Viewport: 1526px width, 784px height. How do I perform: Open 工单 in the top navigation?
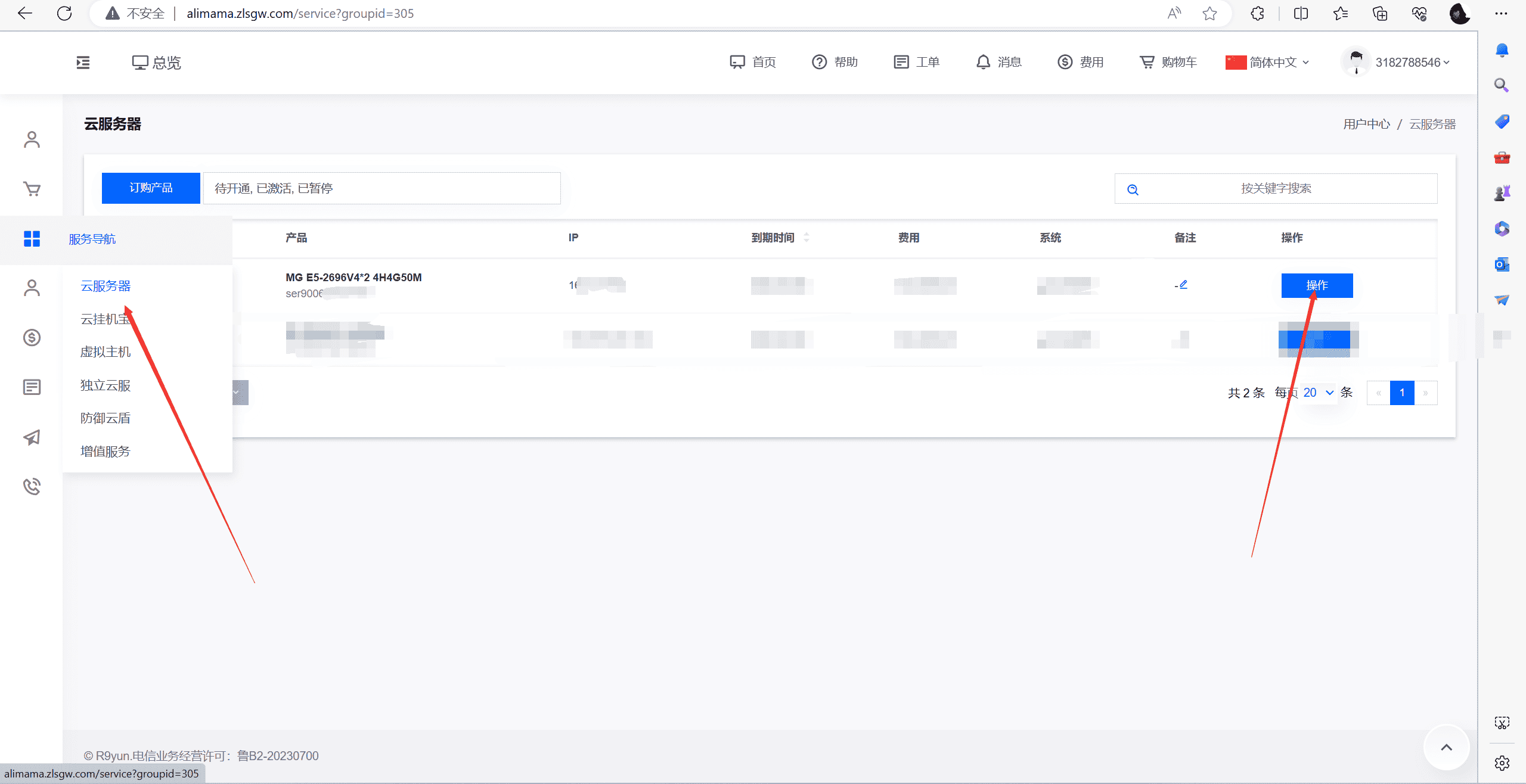917,62
